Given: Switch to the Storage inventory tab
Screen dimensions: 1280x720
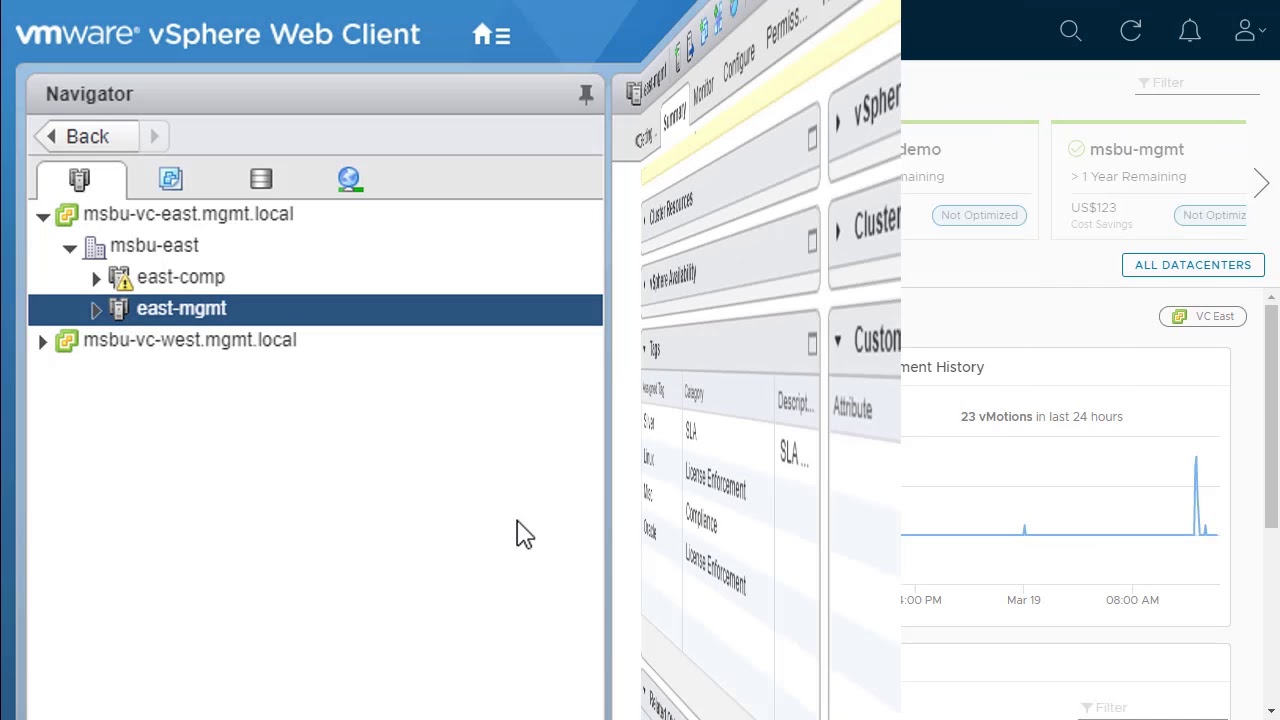Looking at the screenshot, I should (x=261, y=179).
